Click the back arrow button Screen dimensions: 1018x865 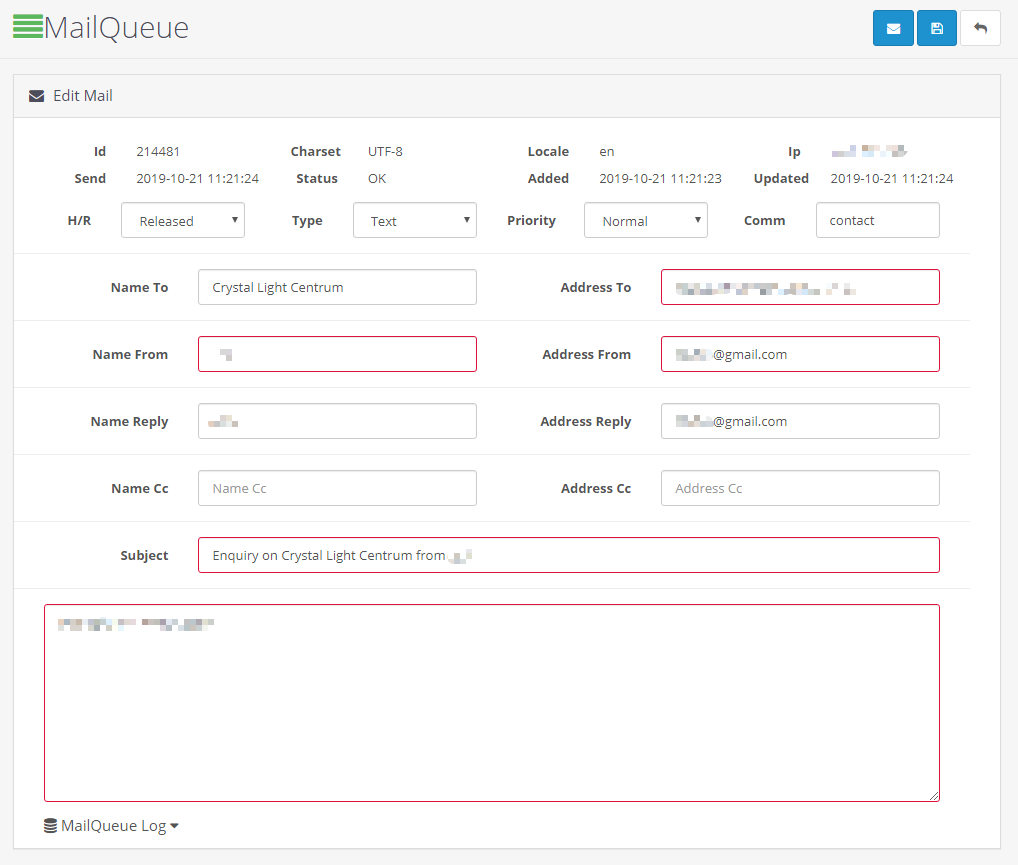pyautogui.click(x=980, y=28)
